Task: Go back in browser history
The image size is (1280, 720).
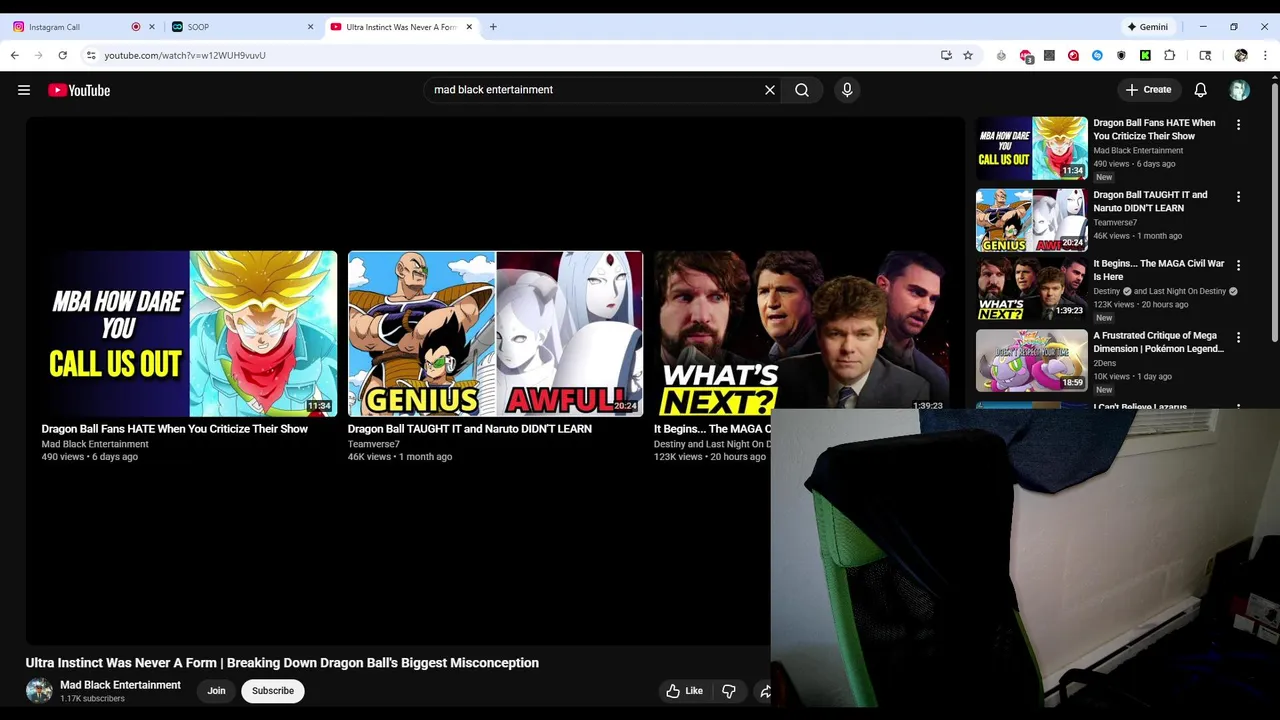Action: (14, 55)
